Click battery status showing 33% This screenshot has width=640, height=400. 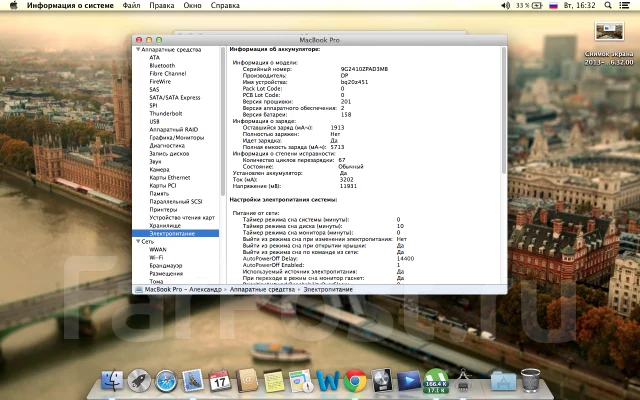point(529,5)
